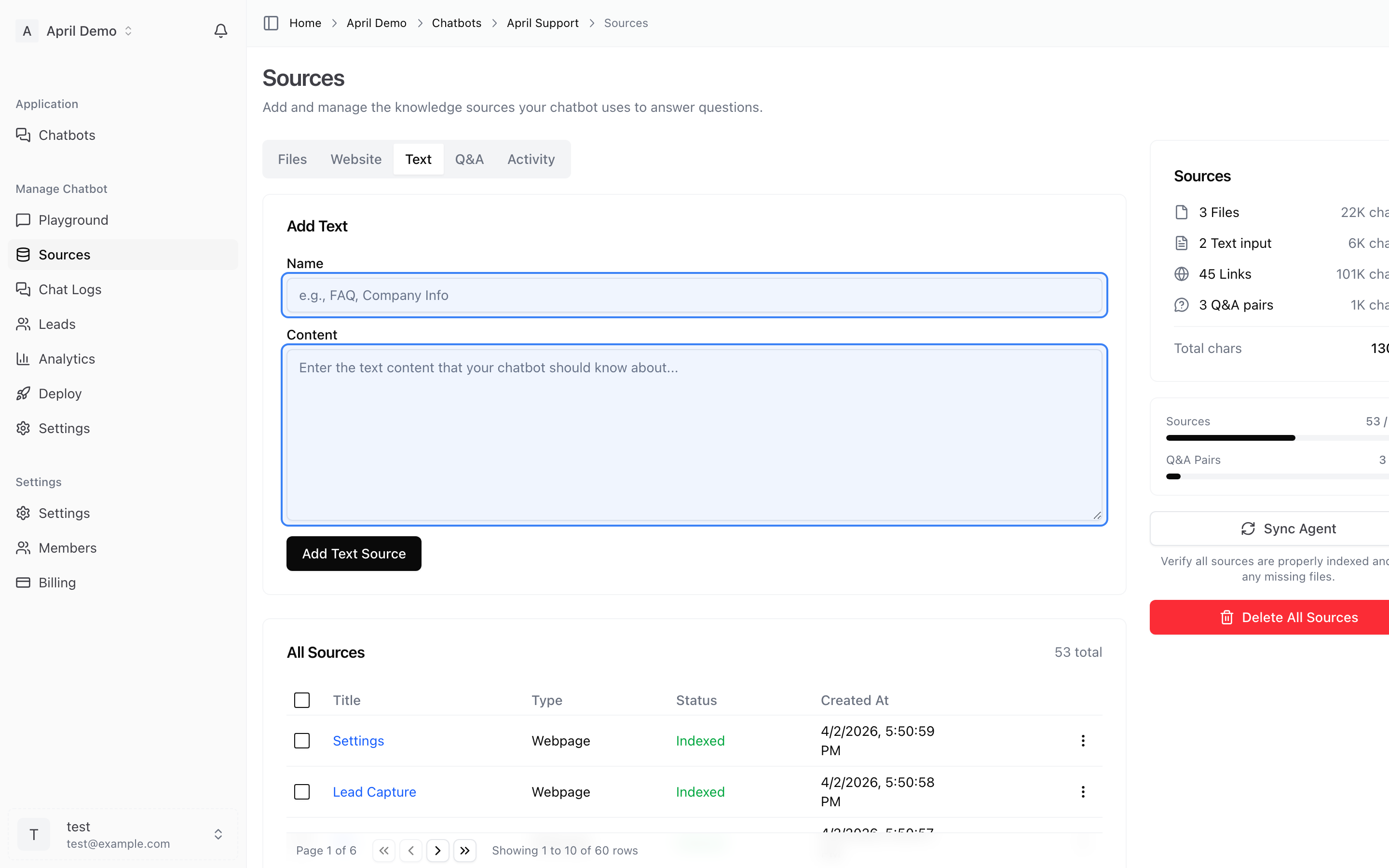Click the '53 total' count text
The height and width of the screenshot is (868, 1389).
point(1078,652)
